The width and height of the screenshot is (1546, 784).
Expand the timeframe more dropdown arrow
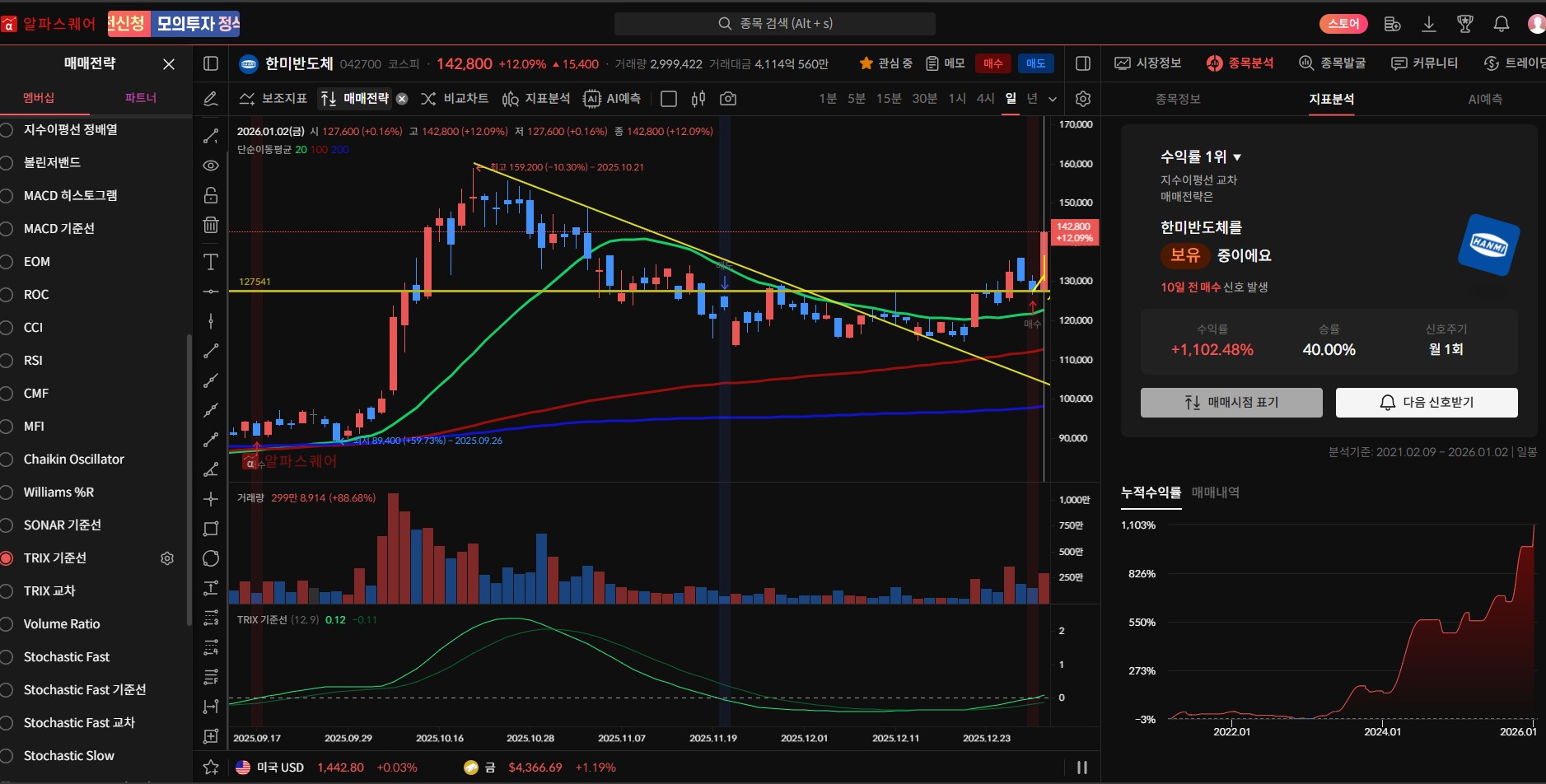click(1053, 99)
